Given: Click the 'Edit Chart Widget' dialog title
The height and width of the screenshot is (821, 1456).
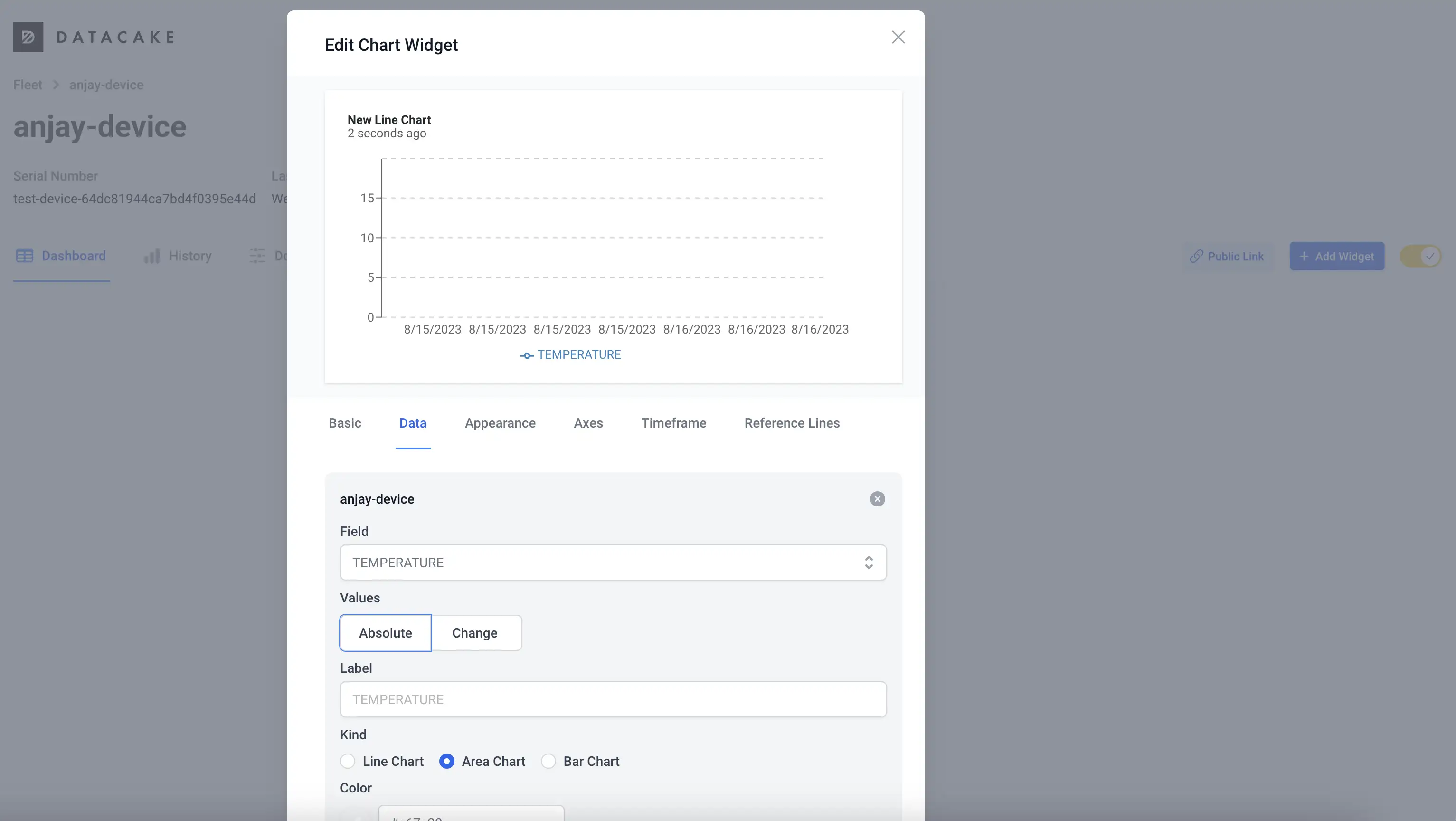Looking at the screenshot, I should [391, 45].
